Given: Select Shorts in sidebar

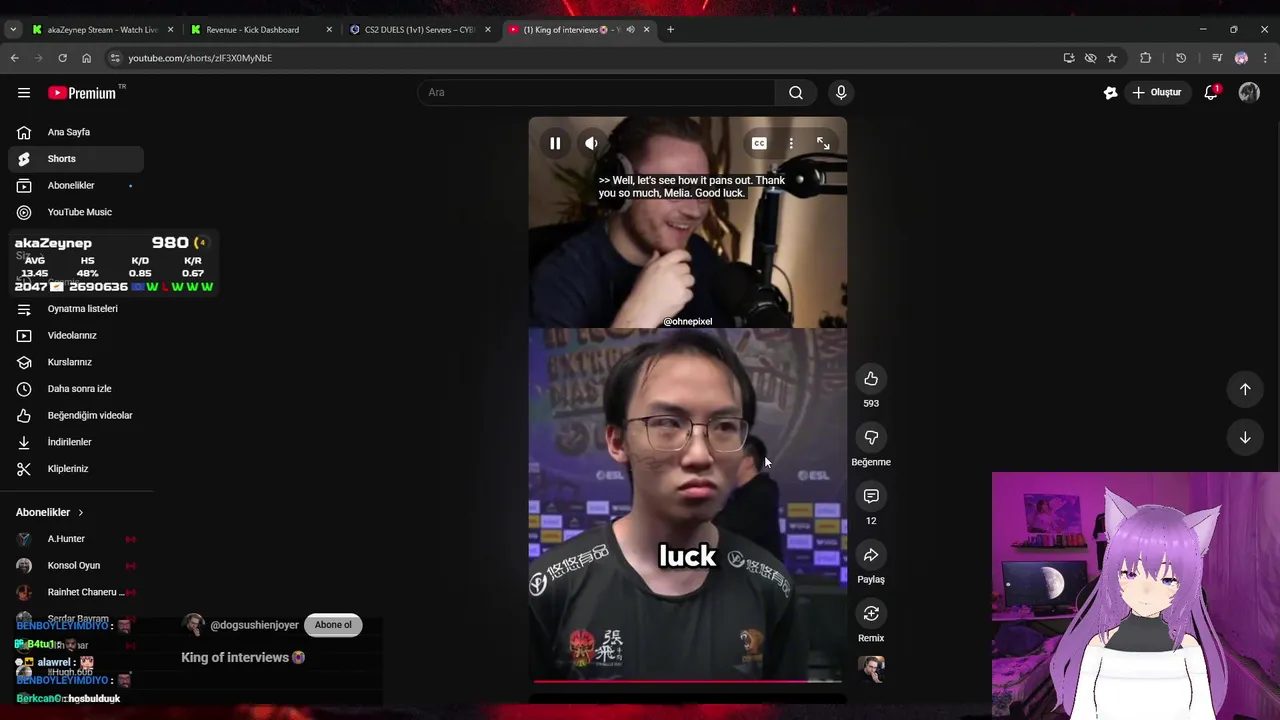Looking at the screenshot, I should click(x=76, y=159).
